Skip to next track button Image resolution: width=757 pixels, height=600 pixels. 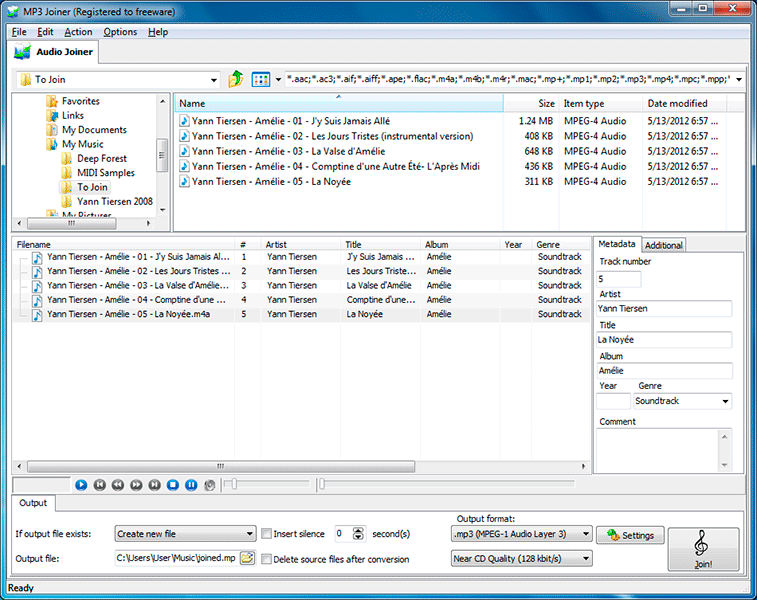click(154, 485)
